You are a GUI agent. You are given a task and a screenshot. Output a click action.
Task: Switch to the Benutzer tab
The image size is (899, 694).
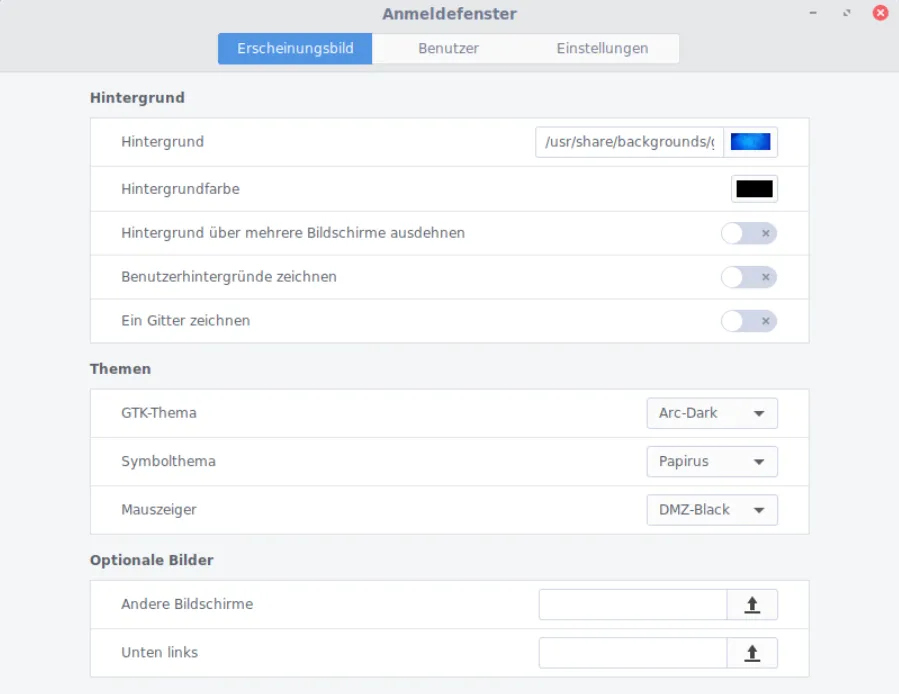[448, 48]
